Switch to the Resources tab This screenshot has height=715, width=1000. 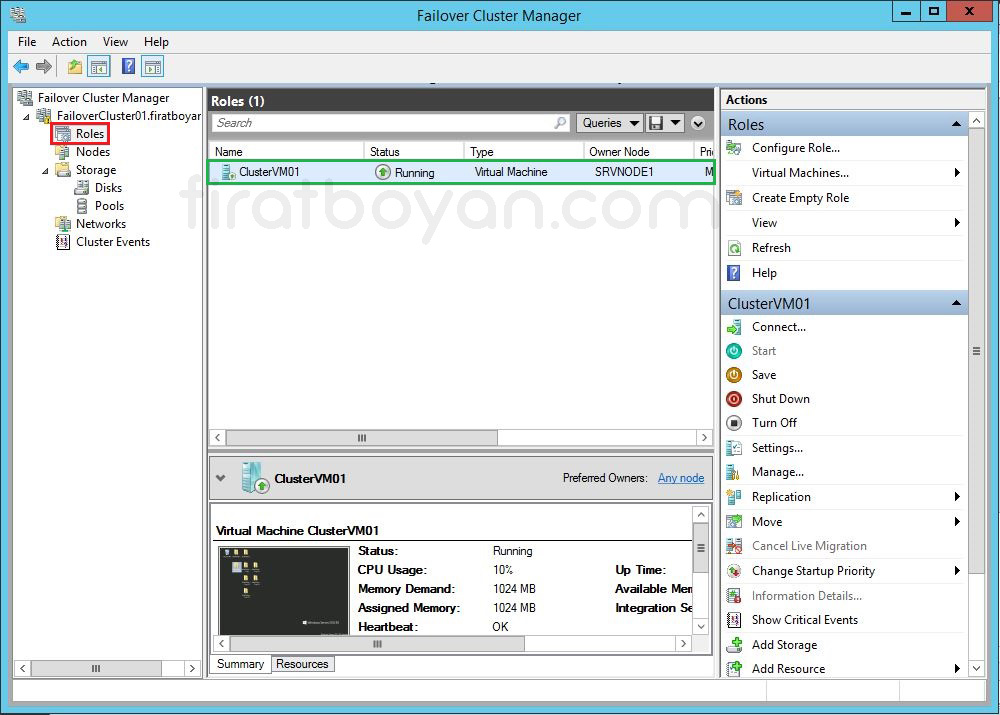coord(302,664)
